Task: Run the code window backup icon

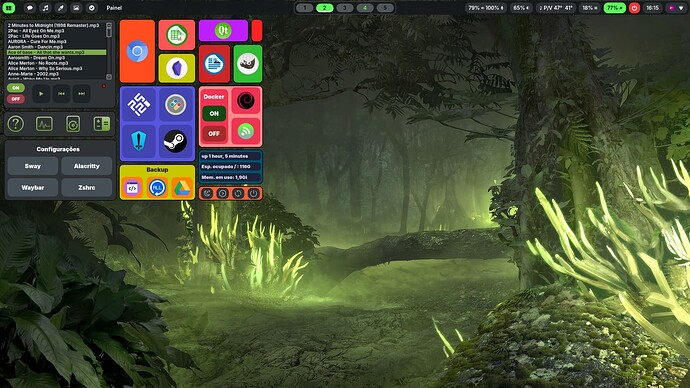Action: [132, 188]
